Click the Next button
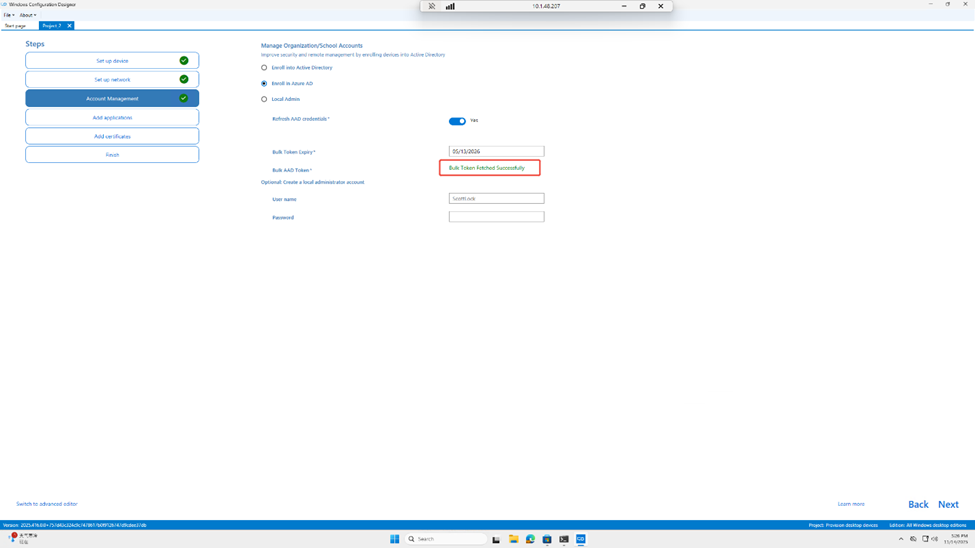975x548 pixels. [x=948, y=504]
